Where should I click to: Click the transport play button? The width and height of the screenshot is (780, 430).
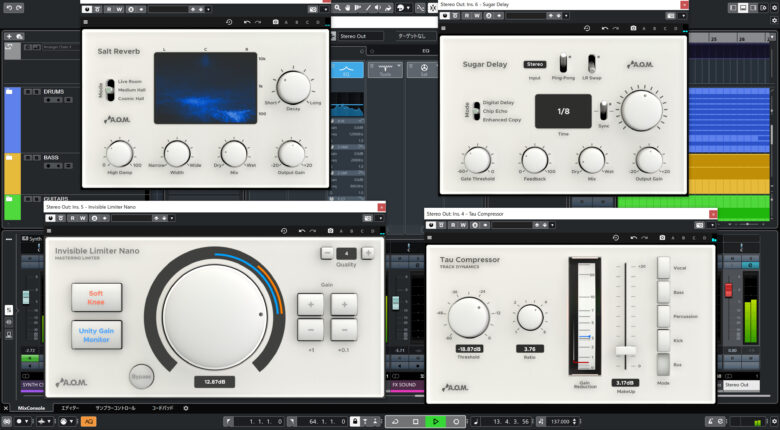tap(436, 422)
